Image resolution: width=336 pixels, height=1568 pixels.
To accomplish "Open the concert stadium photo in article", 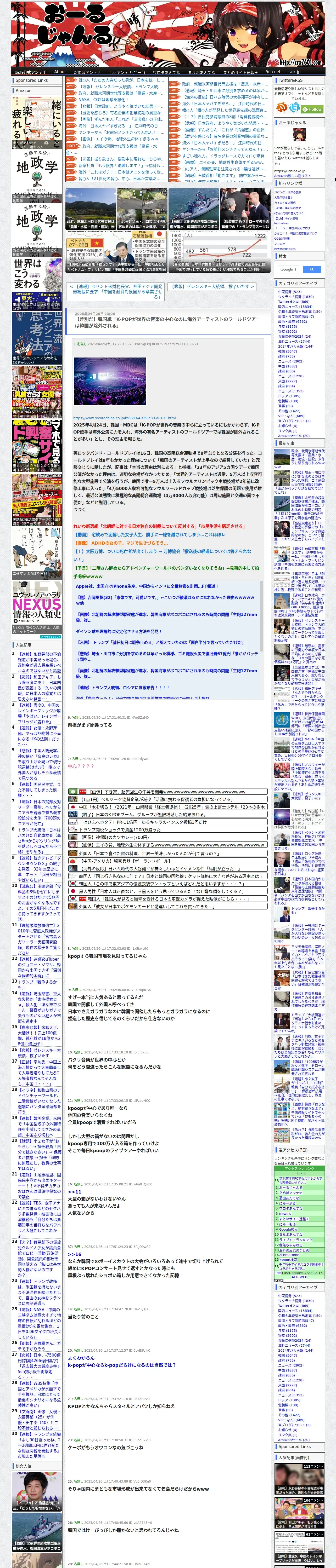I will click(x=110, y=381).
